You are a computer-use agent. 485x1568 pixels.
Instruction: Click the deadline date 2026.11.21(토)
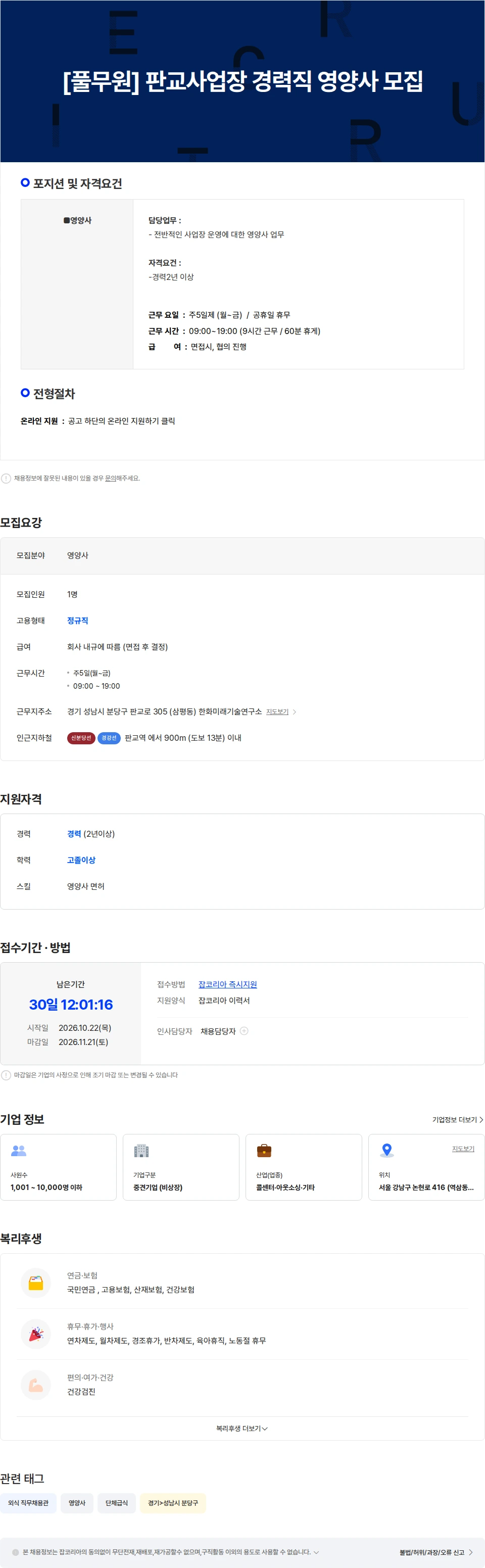pos(83,1042)
